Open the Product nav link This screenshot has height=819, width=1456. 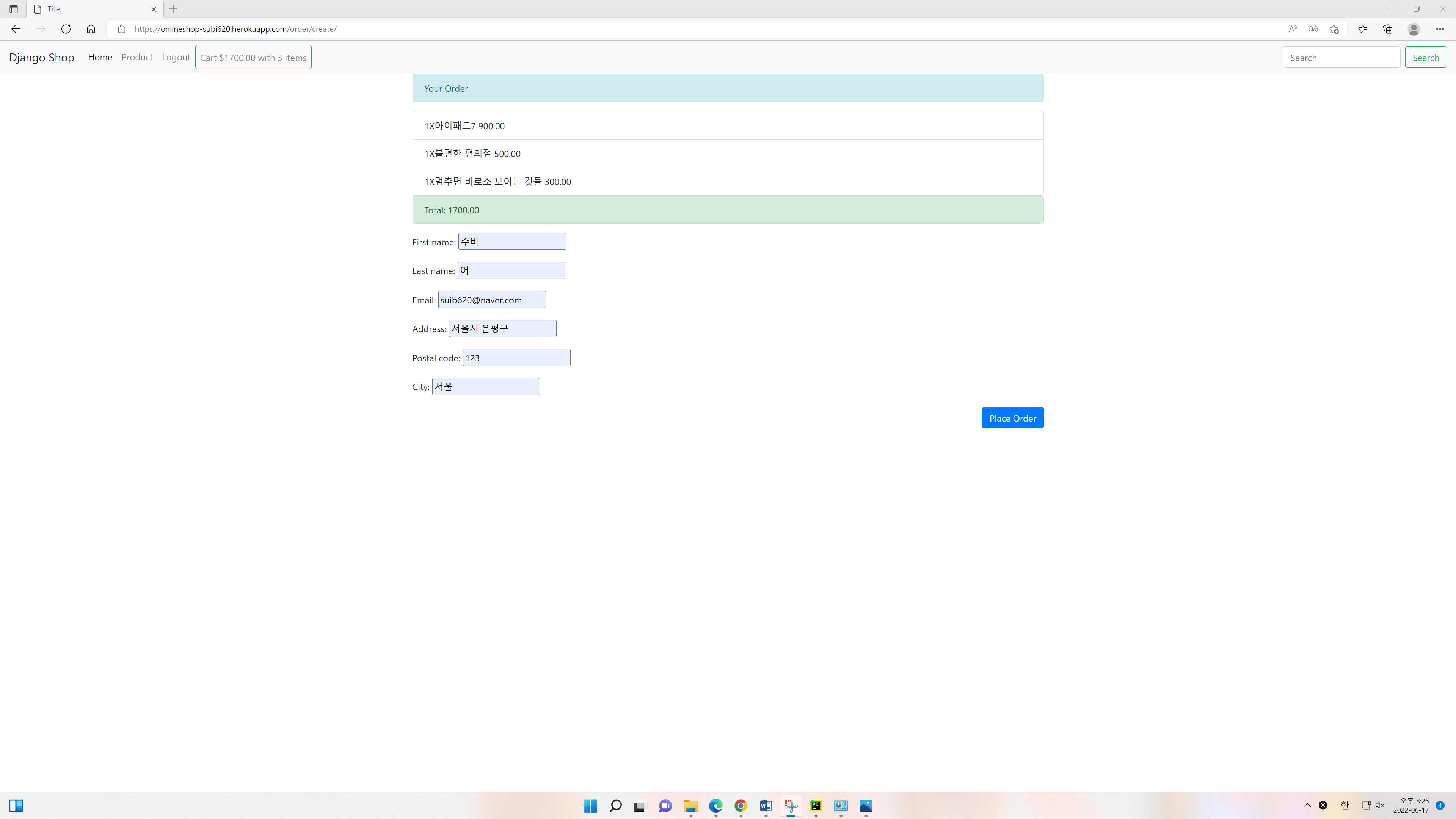point(137,57)
